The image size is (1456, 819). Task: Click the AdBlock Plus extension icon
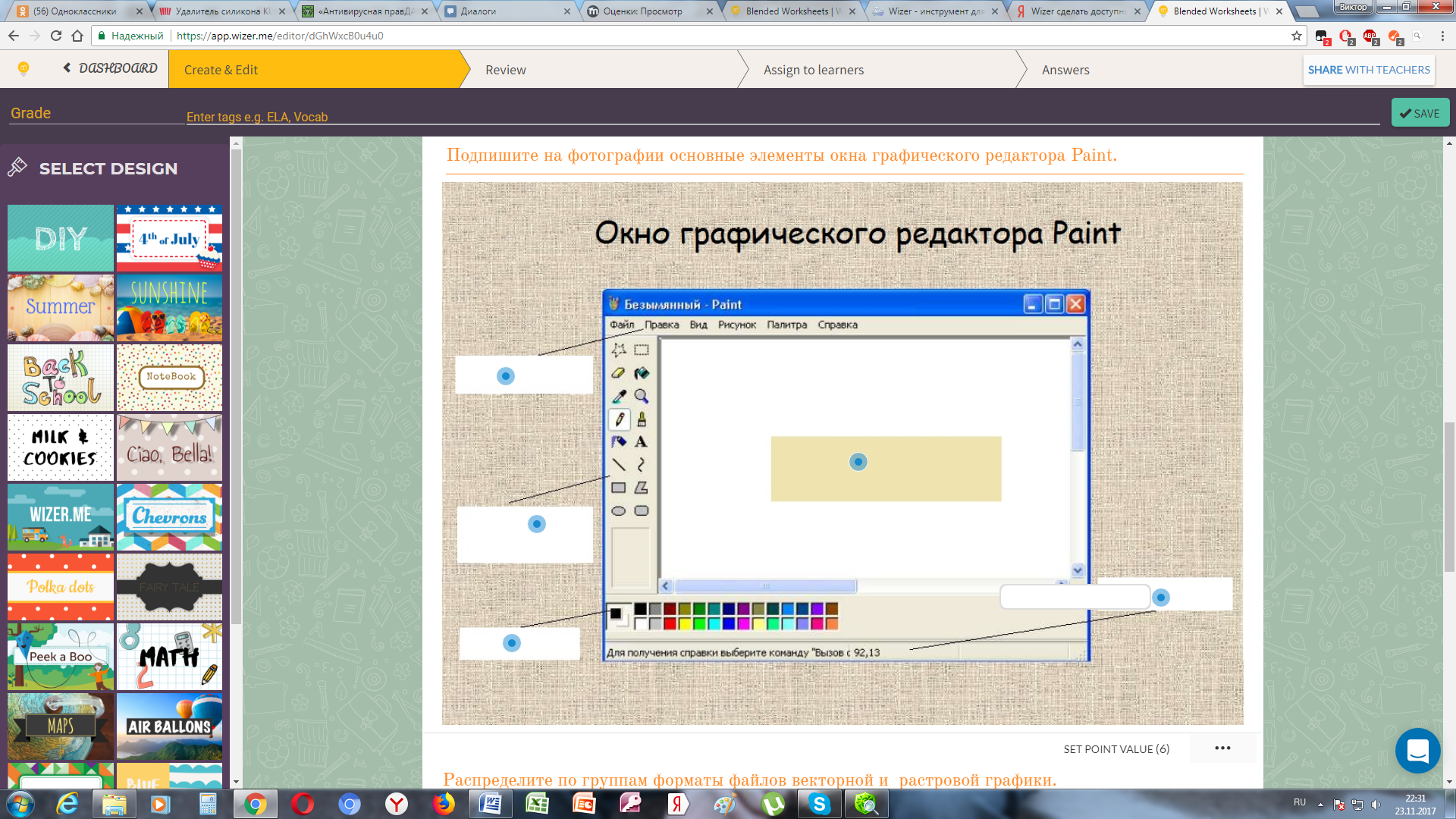(1370, 36)
